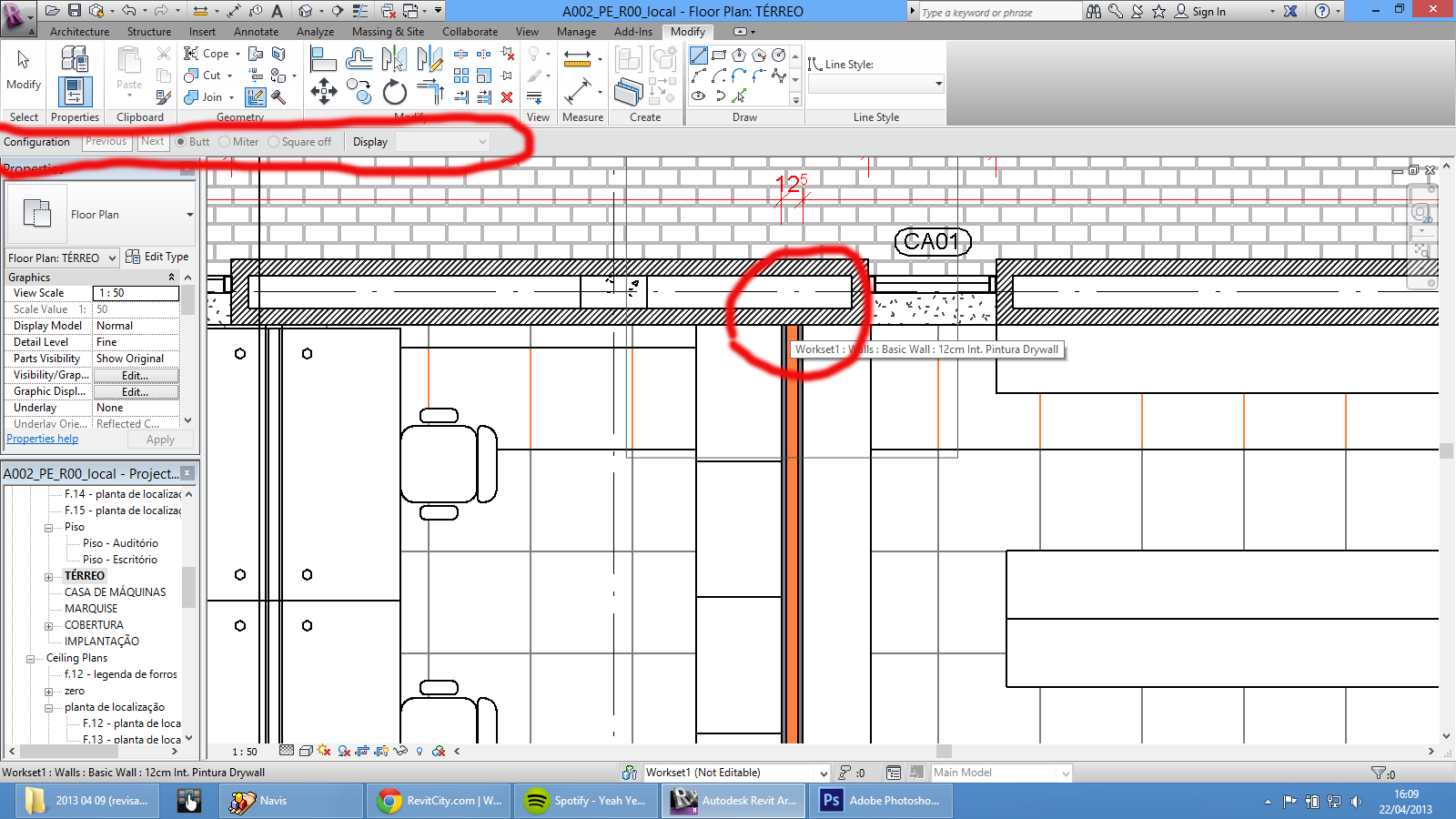Viewport: 1456px width, 819px height.
Task: Select the Rectangle draw tool
Action: (x=719, y=56)
